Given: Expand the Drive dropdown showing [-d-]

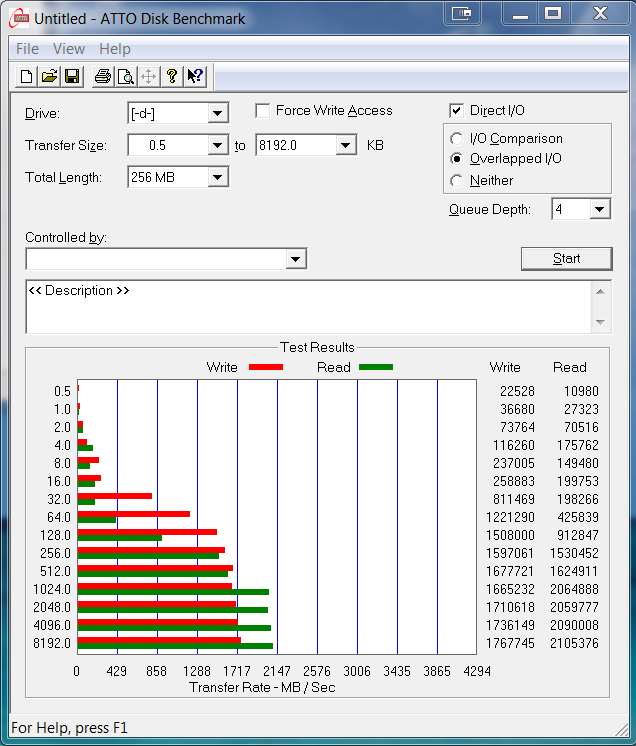Looking at the screenshot, I should click(x=217, y=113).
